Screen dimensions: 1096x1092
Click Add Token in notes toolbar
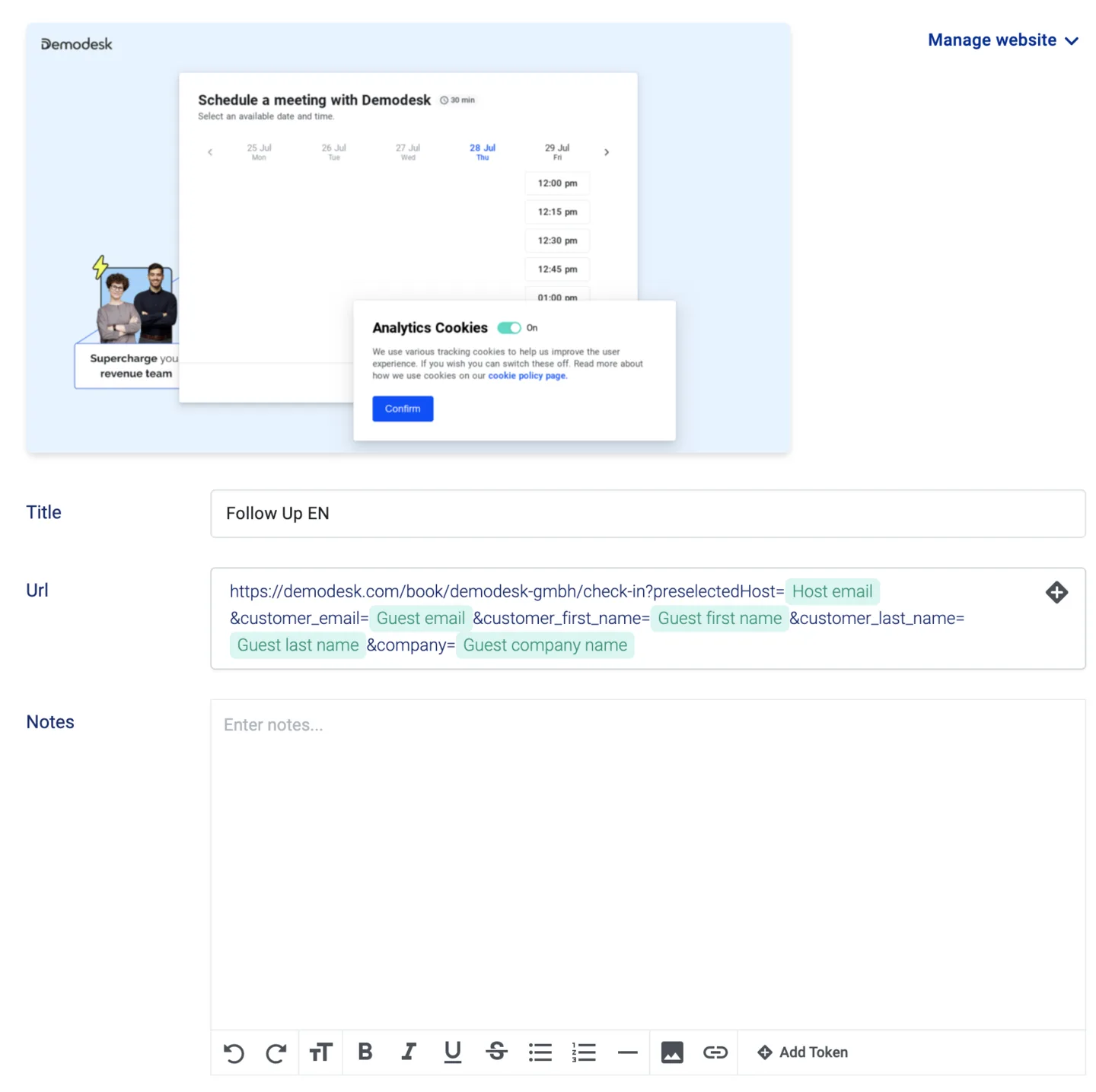tap(802, 1052)
